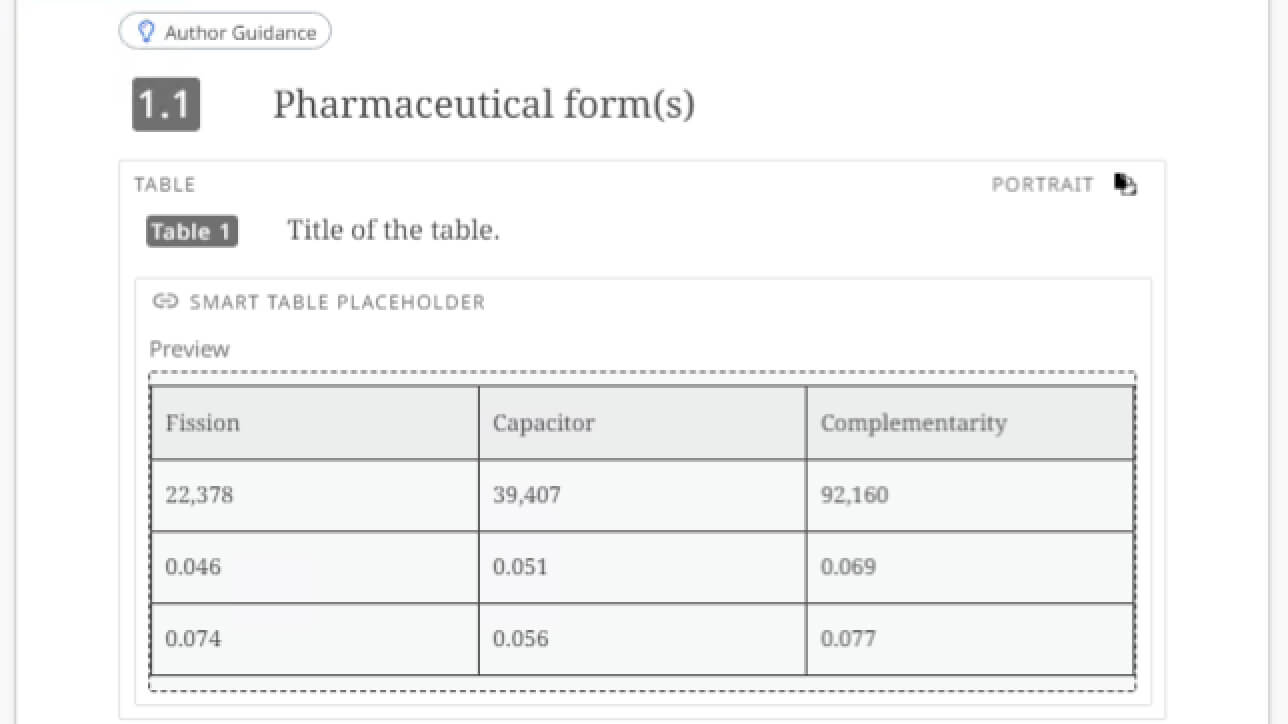
Task: Select the cell containing 0.077
Action: 970,639
